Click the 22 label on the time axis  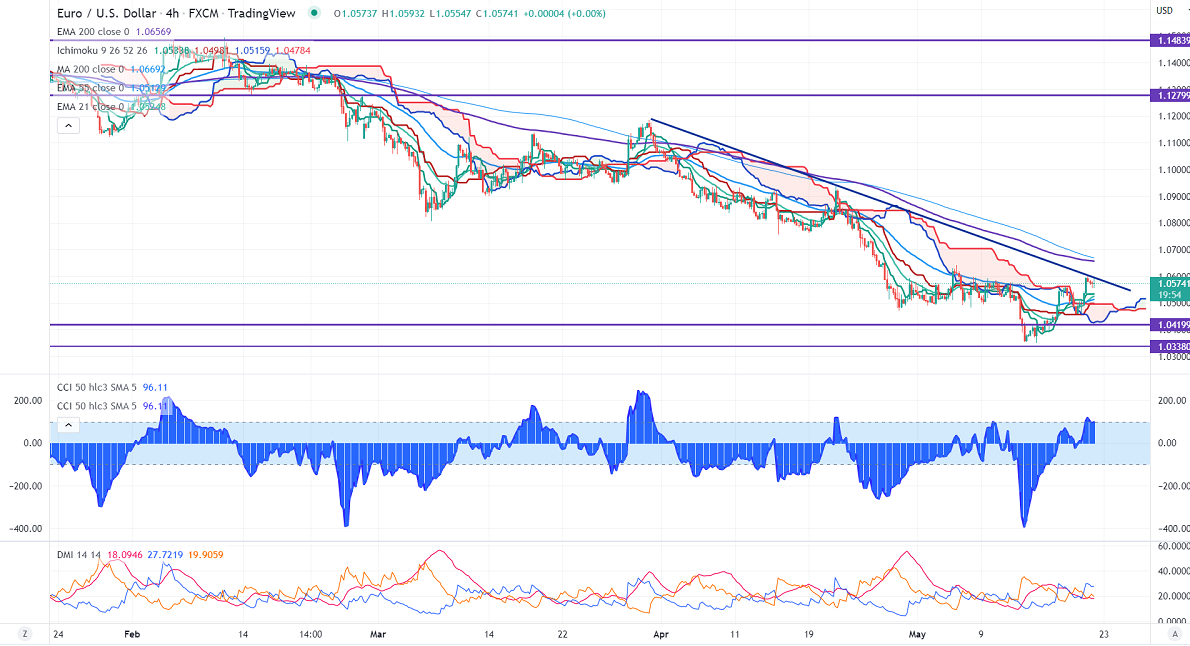point(562,634)
